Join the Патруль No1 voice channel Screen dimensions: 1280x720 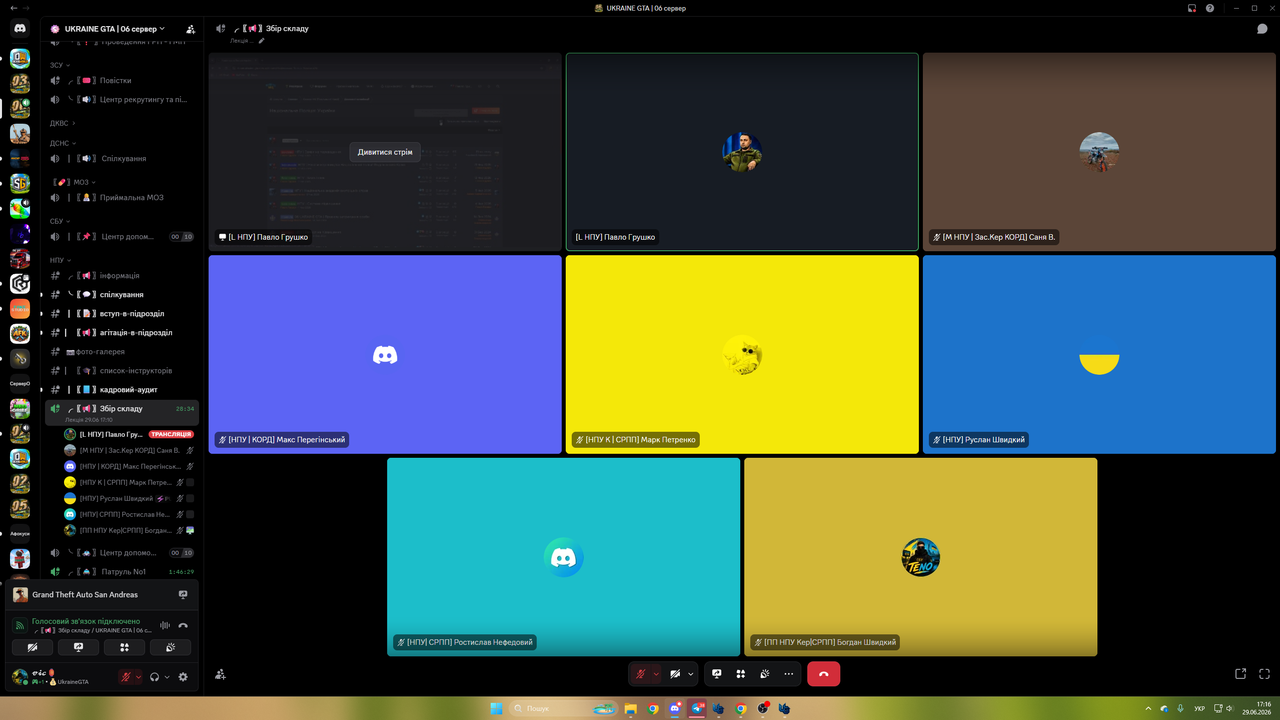[x=122, y=571]
